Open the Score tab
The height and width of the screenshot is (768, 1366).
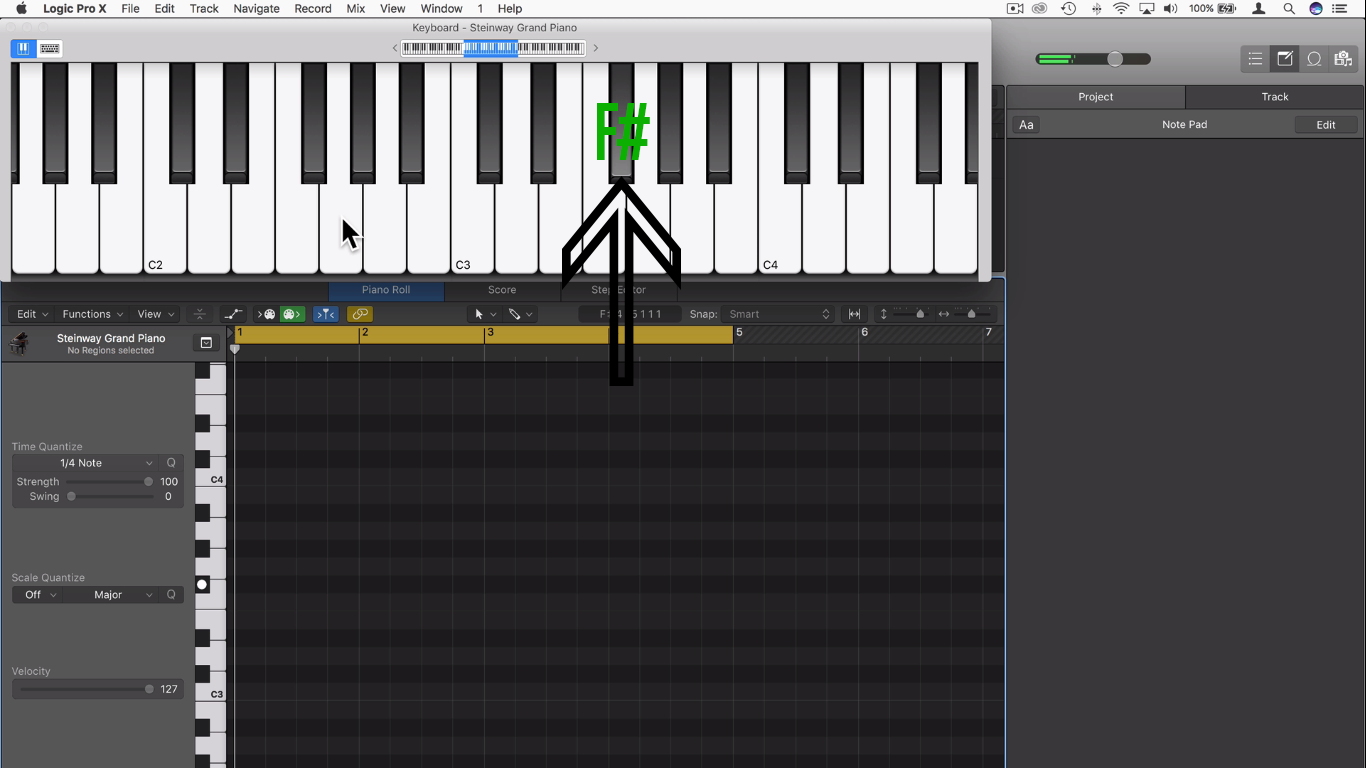pyautogui.click(x=502, y=290)
